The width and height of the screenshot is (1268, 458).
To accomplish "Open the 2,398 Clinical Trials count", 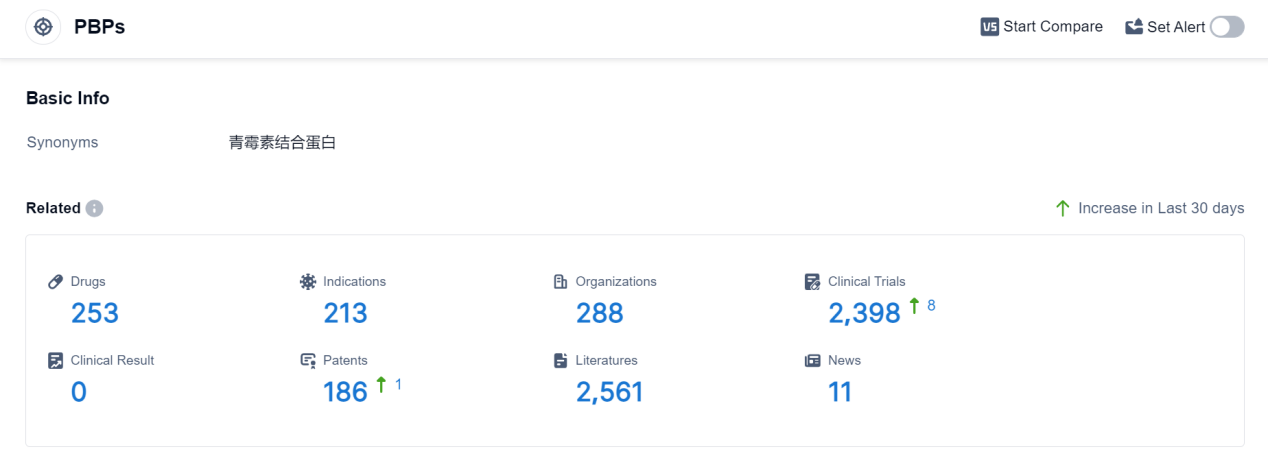I will click(x=864, y=314).
